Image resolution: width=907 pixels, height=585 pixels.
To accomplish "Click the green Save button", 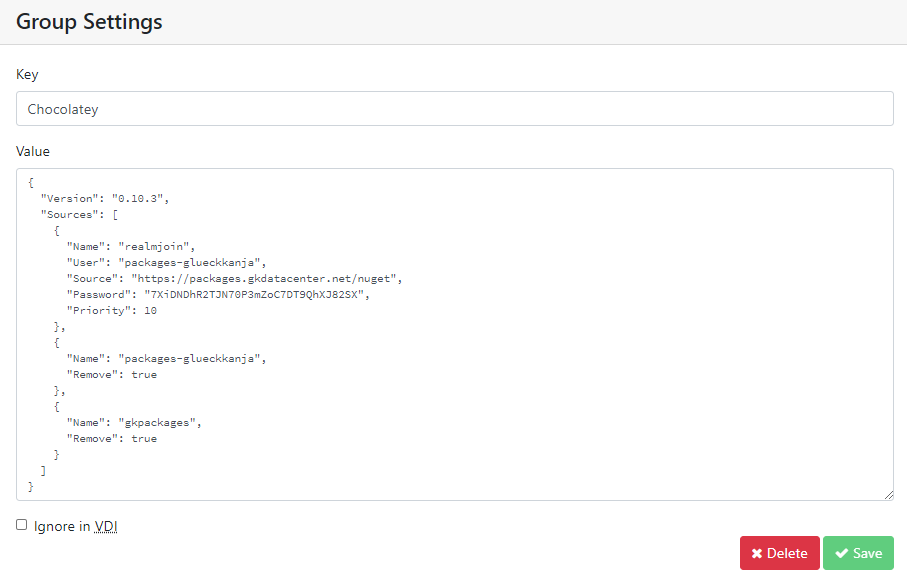I will coord(858,553).
